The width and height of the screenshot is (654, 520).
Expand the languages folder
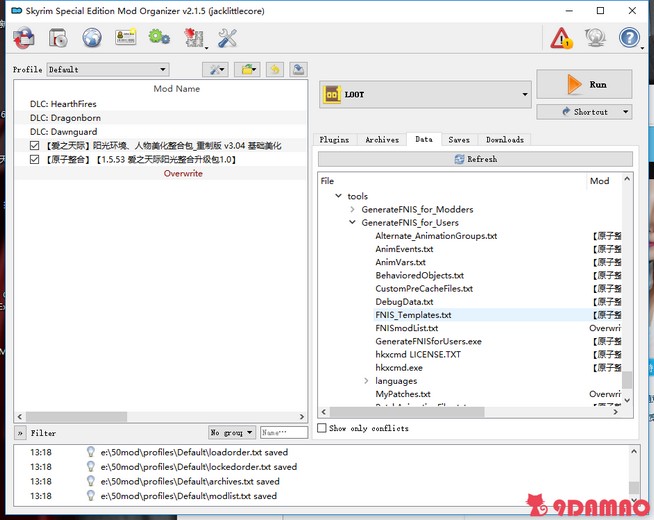pyautogui.click(x=366, y=381)
